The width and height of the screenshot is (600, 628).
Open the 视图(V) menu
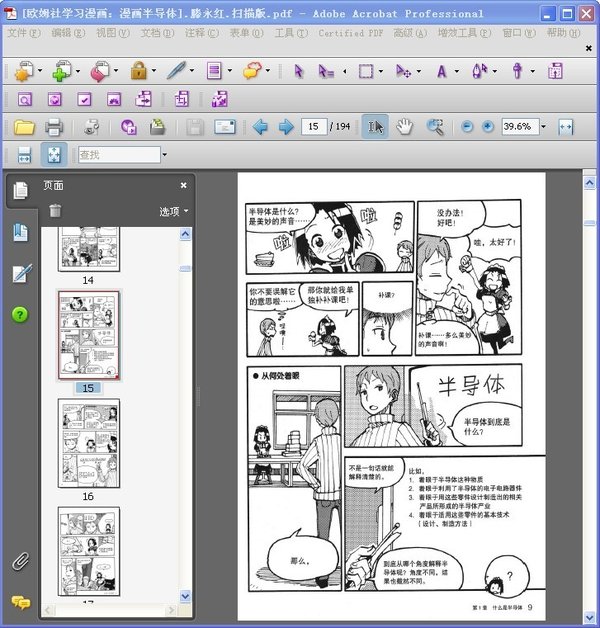113,33
